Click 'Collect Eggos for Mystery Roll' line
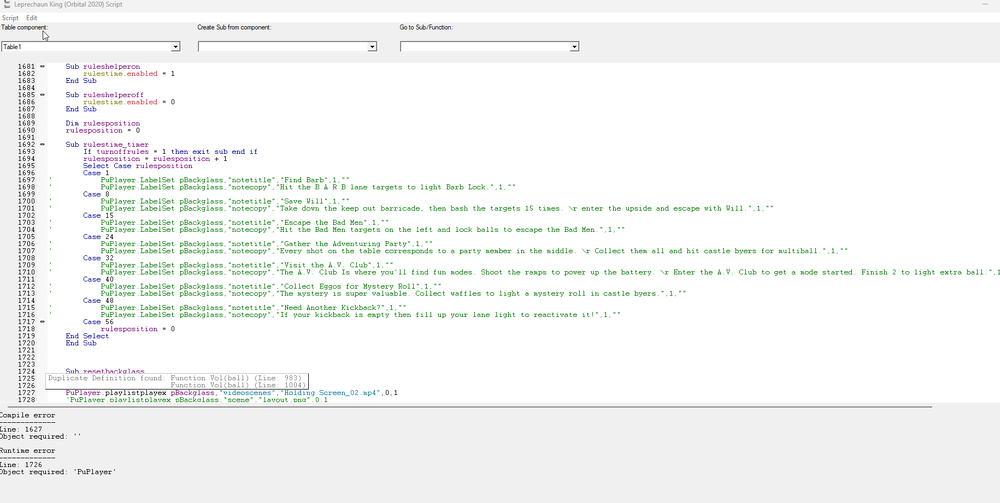Image resolution: width=1000 pixels, height=503 pixels. 271,286
